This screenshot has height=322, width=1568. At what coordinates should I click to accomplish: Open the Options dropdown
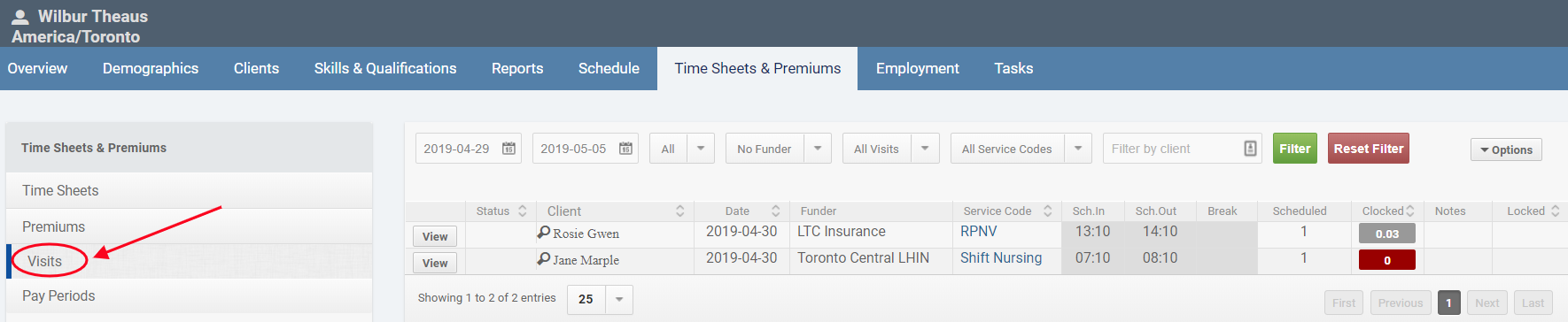1506,149
